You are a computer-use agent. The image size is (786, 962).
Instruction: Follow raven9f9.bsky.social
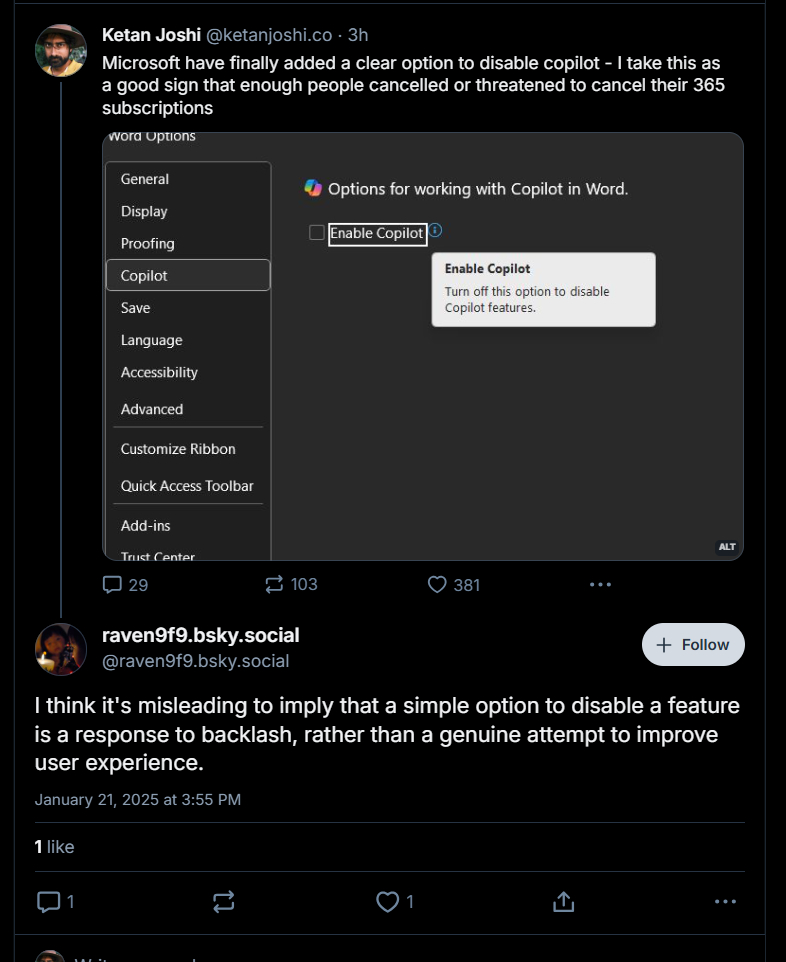(693, 645)
